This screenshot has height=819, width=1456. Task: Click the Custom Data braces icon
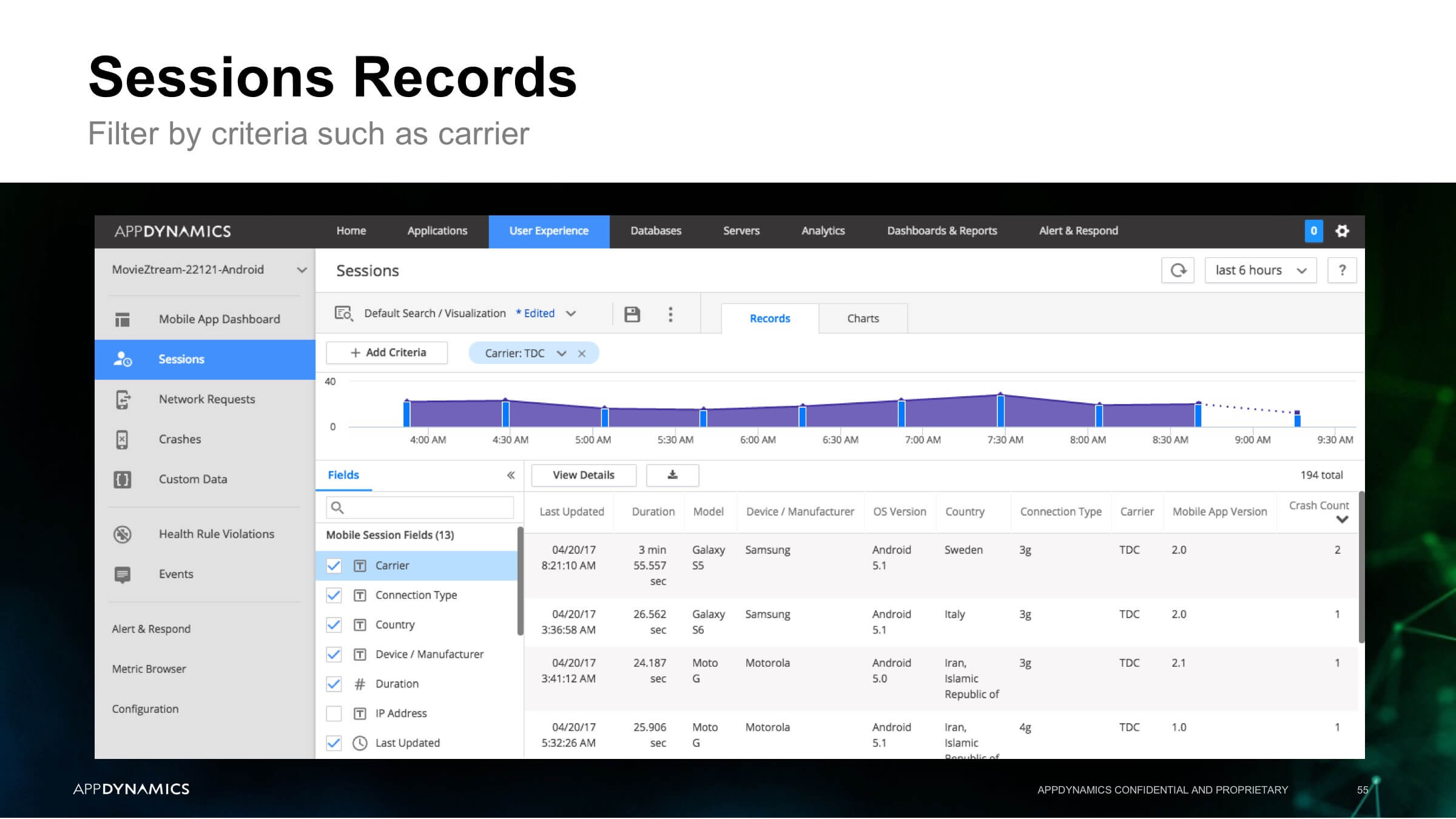[122, 479]
